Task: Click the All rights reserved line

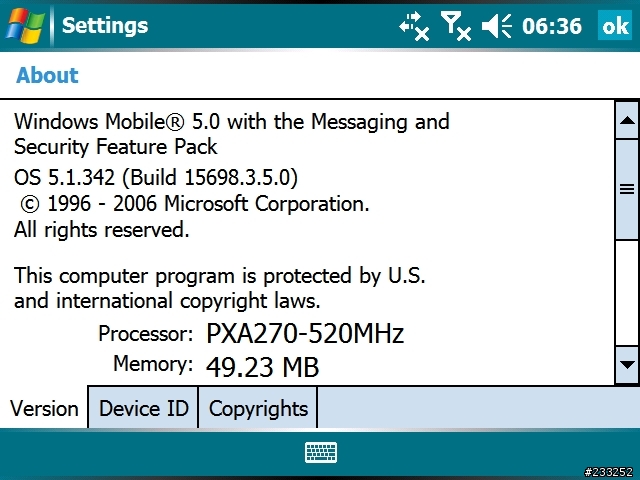Action: pyautogui.click(x=102, y=230)
